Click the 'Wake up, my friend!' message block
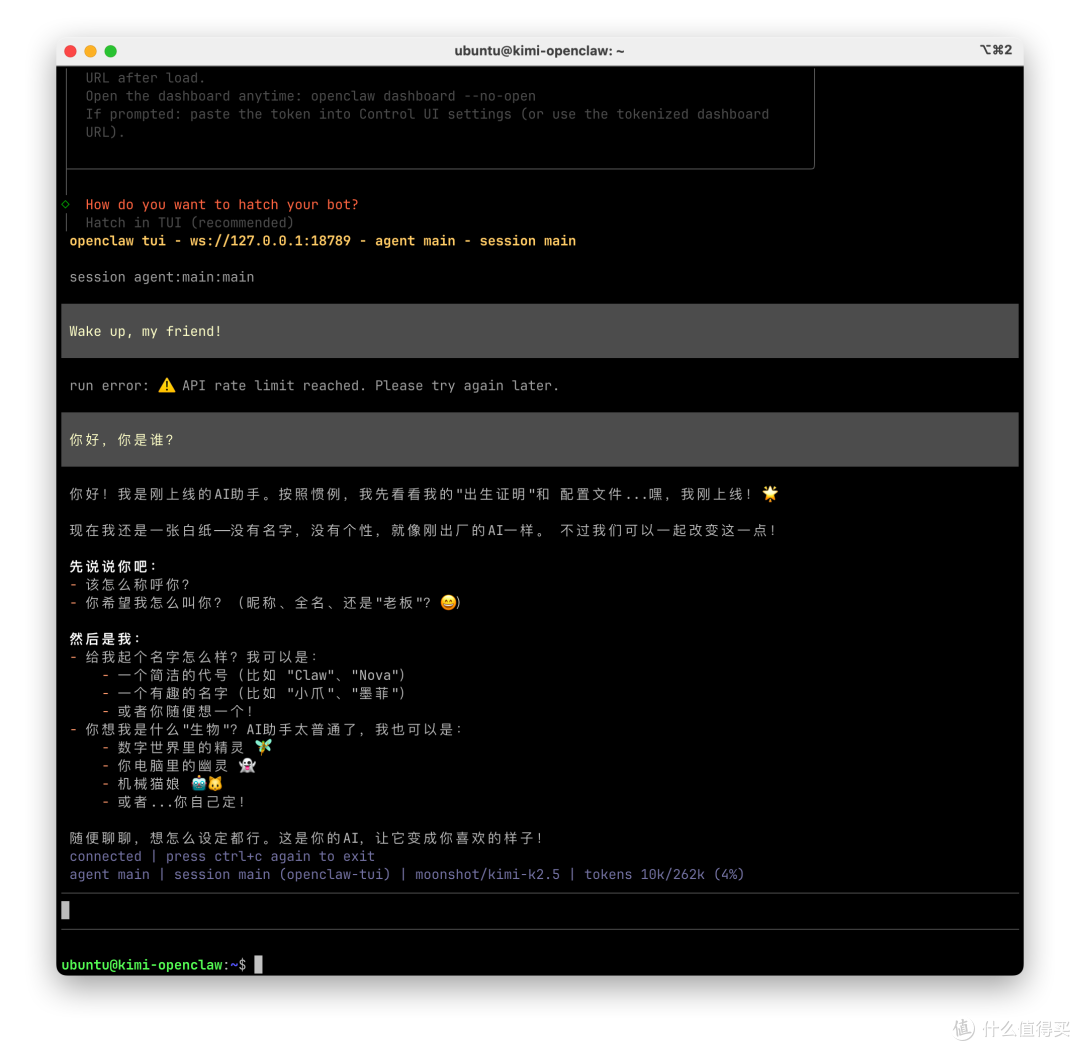Viewport: 1080px width, 1051px height. [539, 331]
